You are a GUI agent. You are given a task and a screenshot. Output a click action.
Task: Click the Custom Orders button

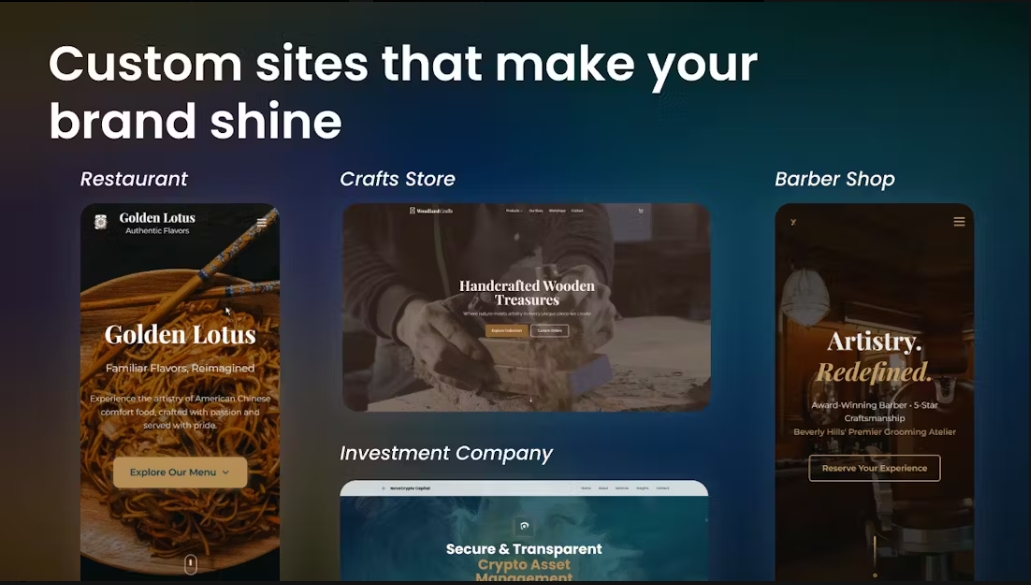click(550, 331)
